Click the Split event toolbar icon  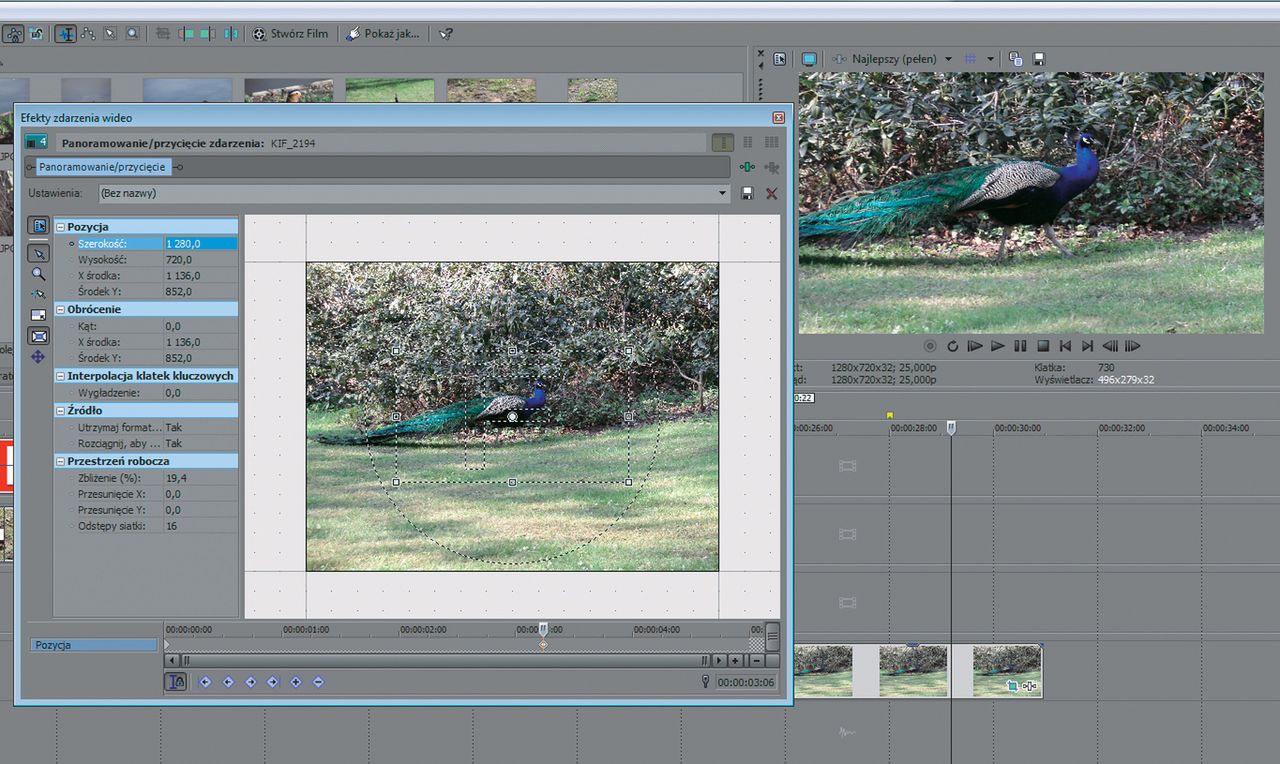tap(231, 33)
